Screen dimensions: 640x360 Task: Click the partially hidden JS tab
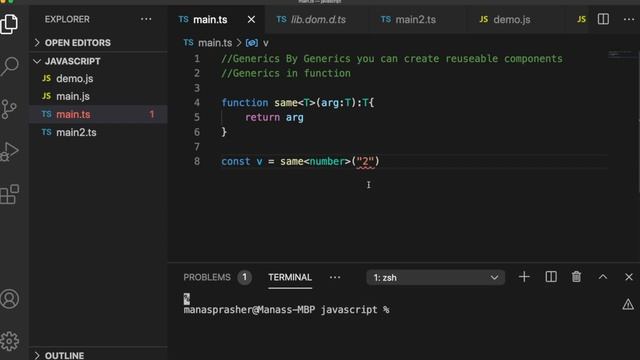(581, 19)
